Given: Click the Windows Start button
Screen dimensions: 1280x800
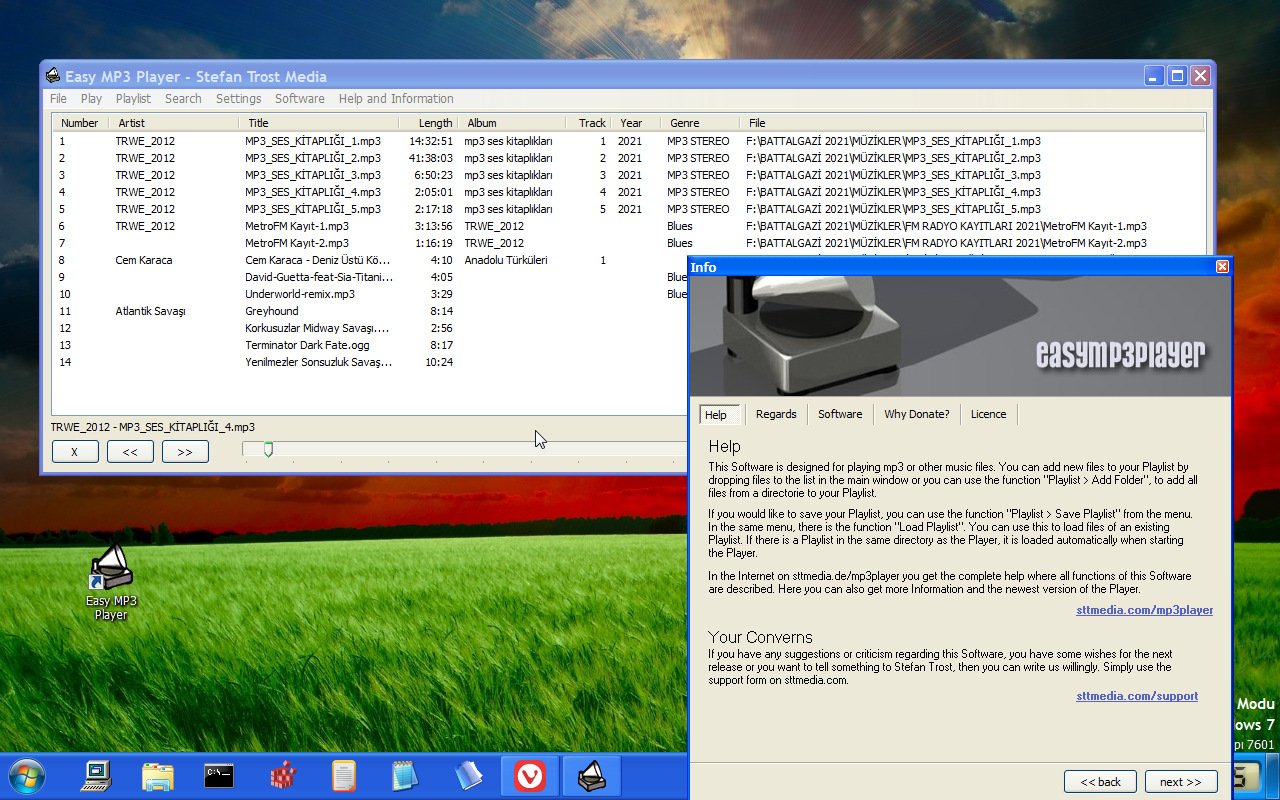Looking at the screenshot, I should pos(25,776).
